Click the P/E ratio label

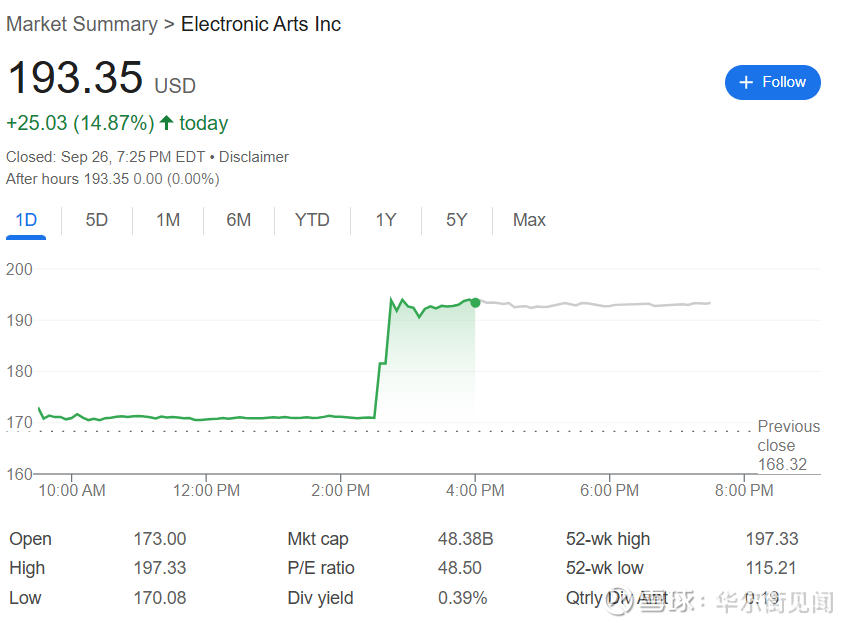(x=321, y=568)
